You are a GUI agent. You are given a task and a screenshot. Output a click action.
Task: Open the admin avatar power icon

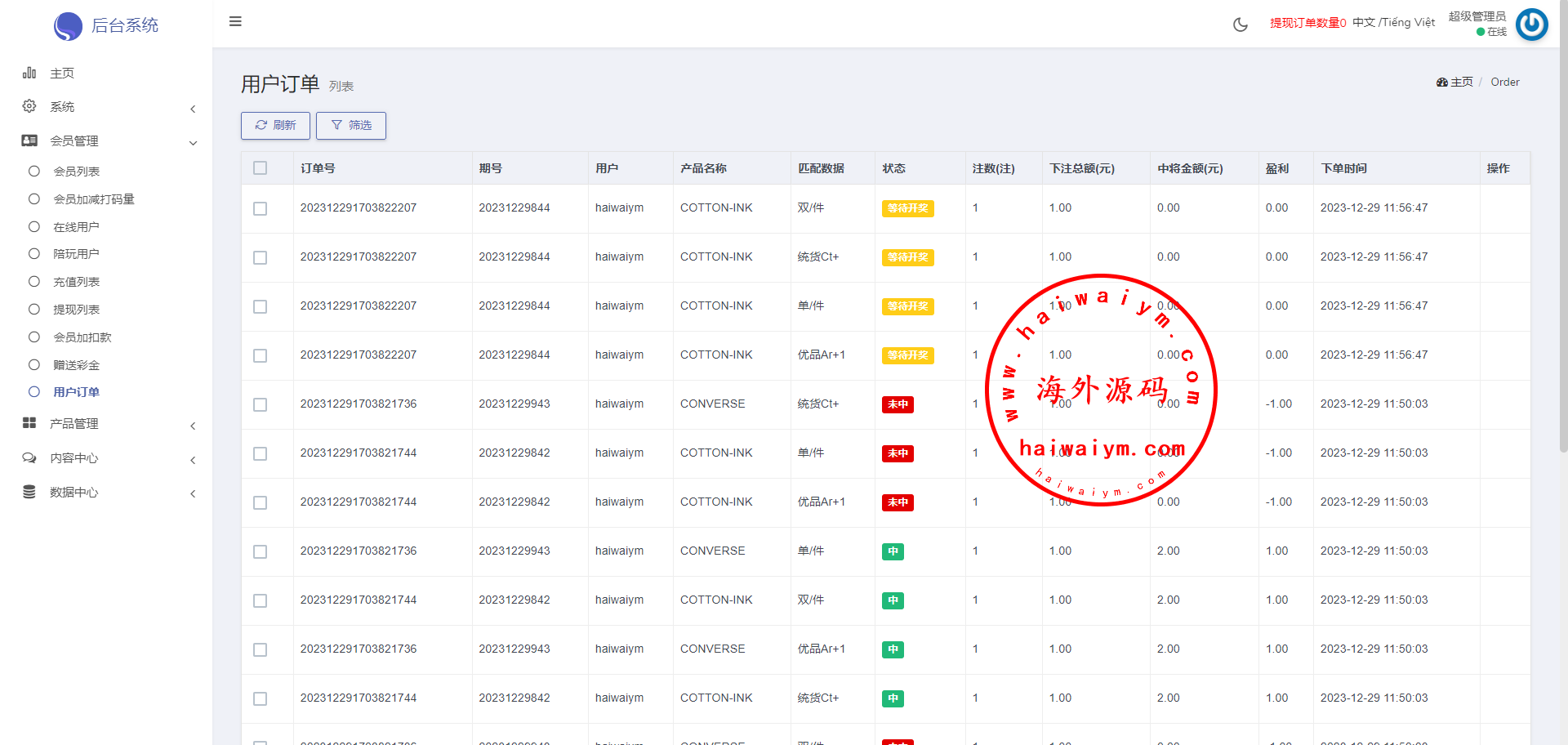1531,25
